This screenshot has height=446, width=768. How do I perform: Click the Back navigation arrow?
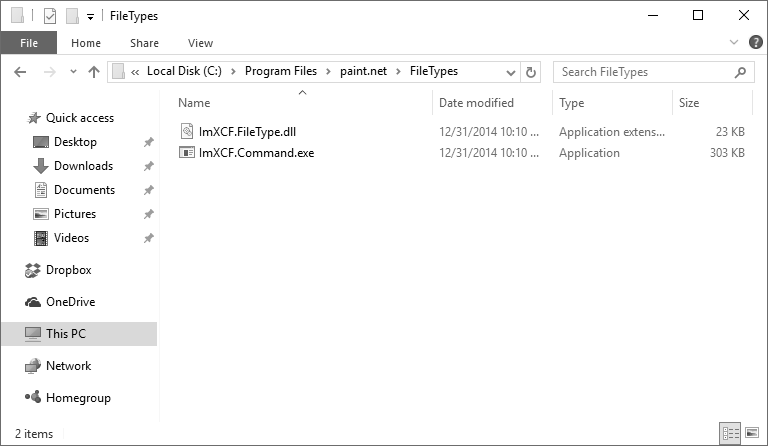(20, 72)
